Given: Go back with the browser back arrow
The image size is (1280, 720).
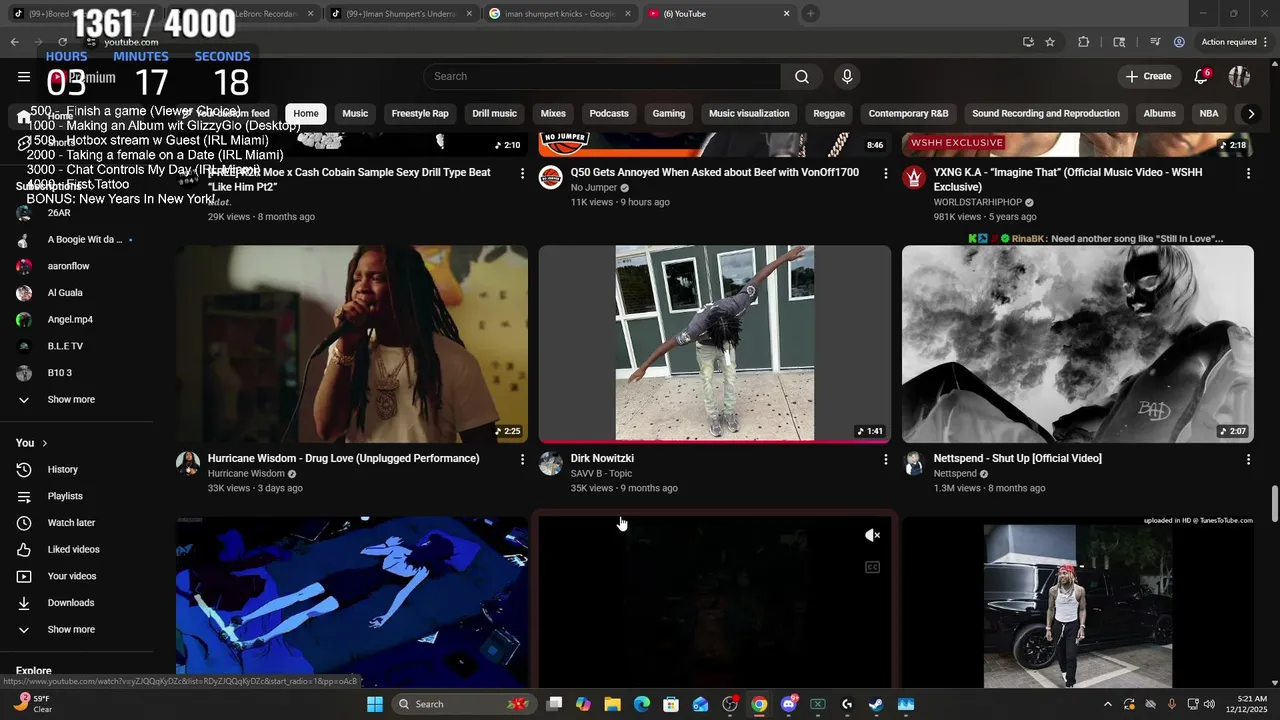Looking at the screenshot, I should click(x=15, y=42).
